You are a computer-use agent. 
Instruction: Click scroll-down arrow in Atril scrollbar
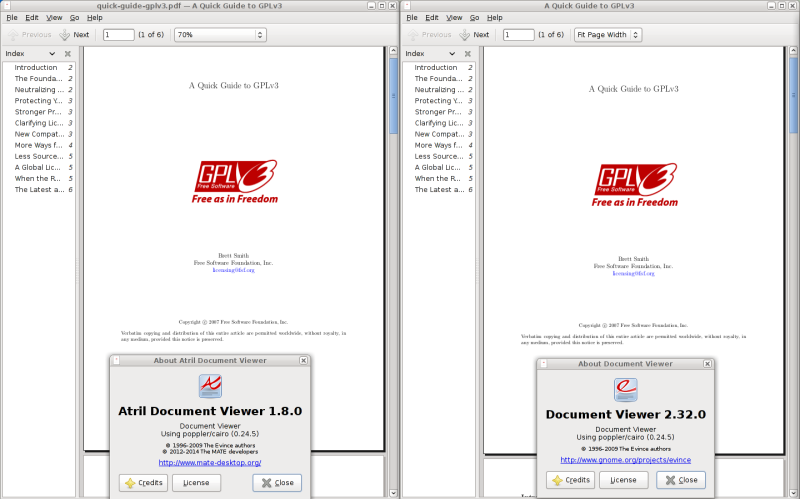point(393,493)
